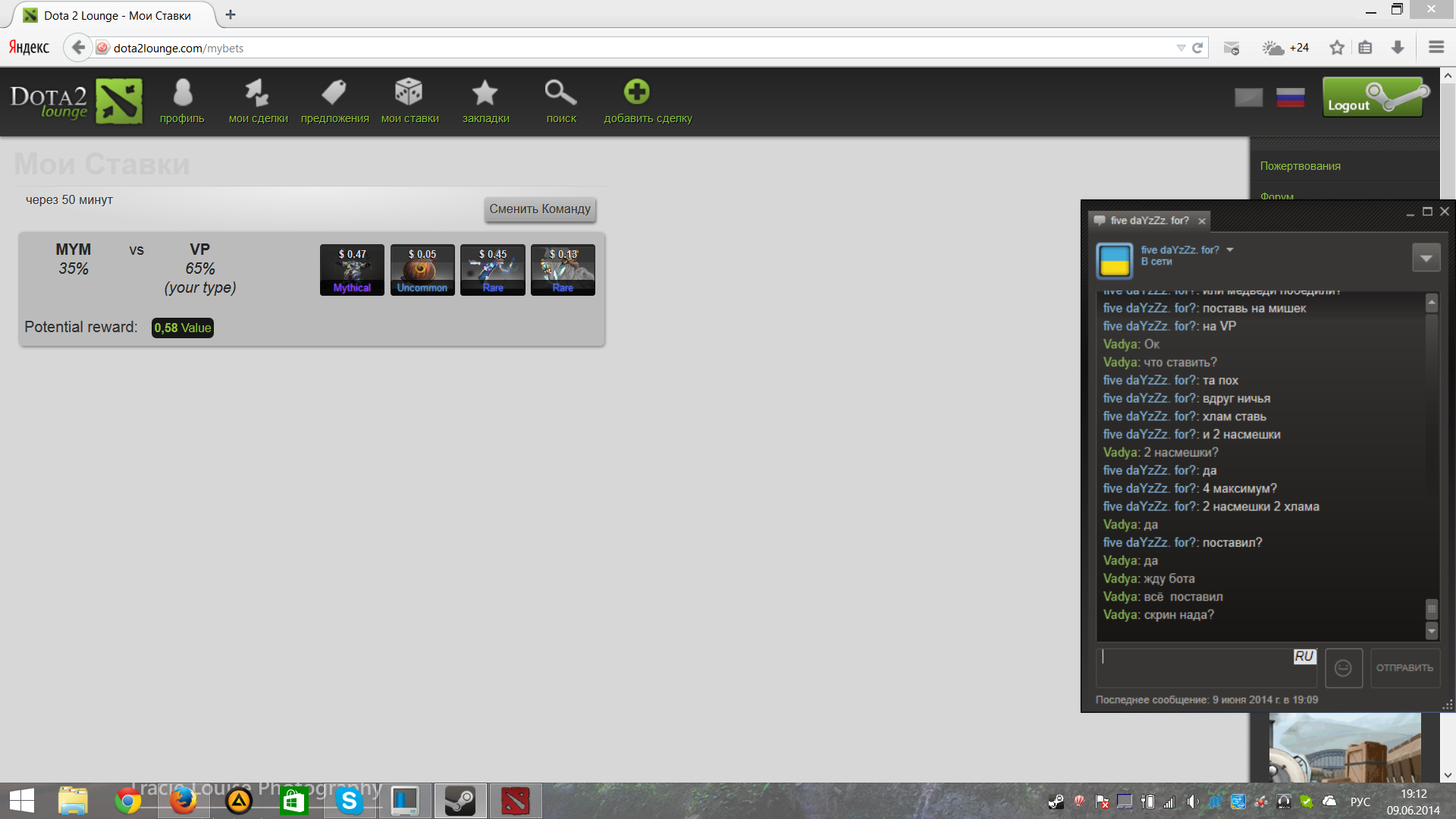This screenshot has height=819, width=1456.
Task: Open chat options dropdown button
Action: (x=1426, y=258)
